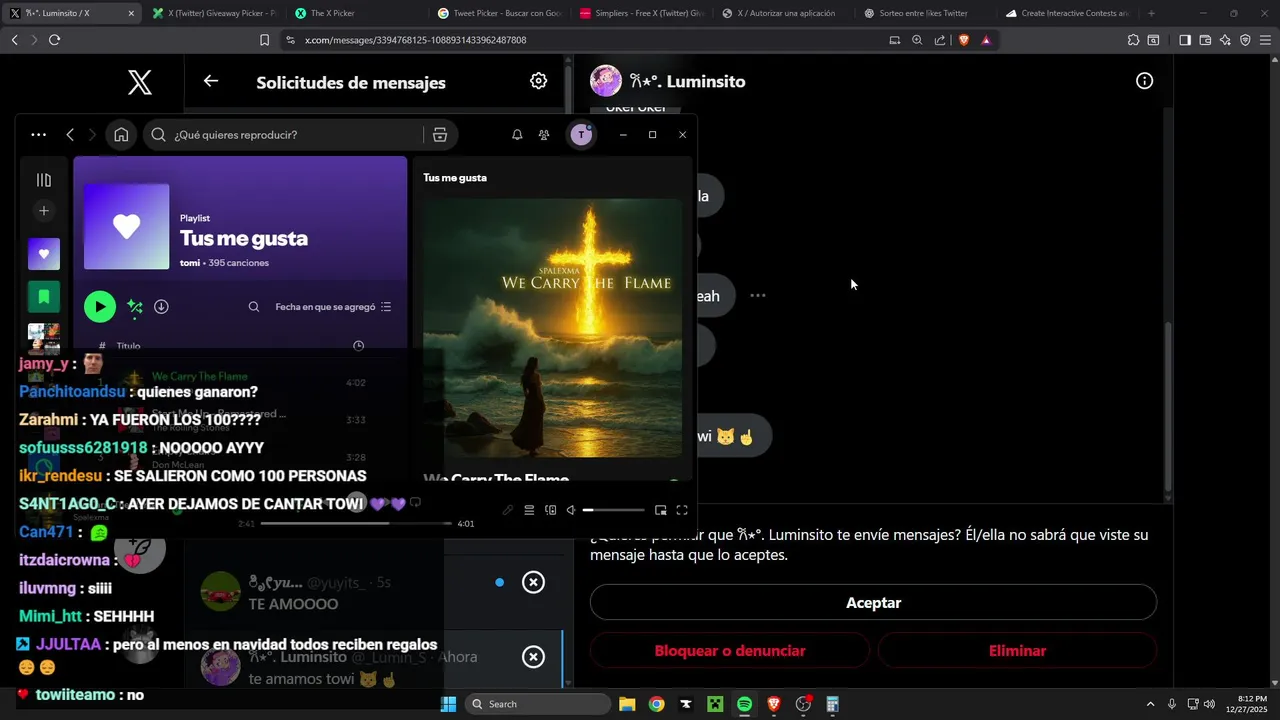Screen dimensions: 1280x720
Task: Open Spotify friend activity icon
Action: pyautogui.click(x=544, y=135)
